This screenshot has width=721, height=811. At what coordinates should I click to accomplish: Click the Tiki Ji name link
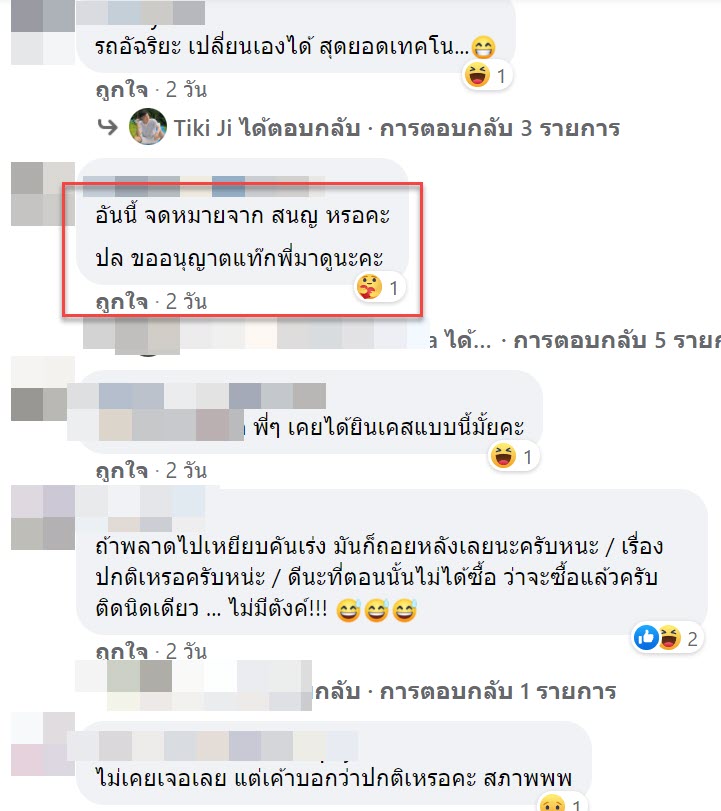pos(202,128)
